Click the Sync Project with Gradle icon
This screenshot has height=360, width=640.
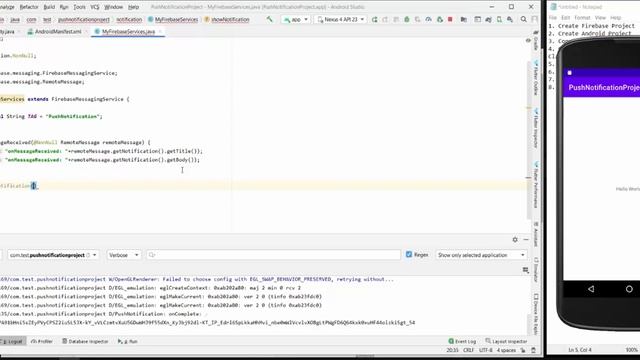pyautogui.click(x=488, y=19)
